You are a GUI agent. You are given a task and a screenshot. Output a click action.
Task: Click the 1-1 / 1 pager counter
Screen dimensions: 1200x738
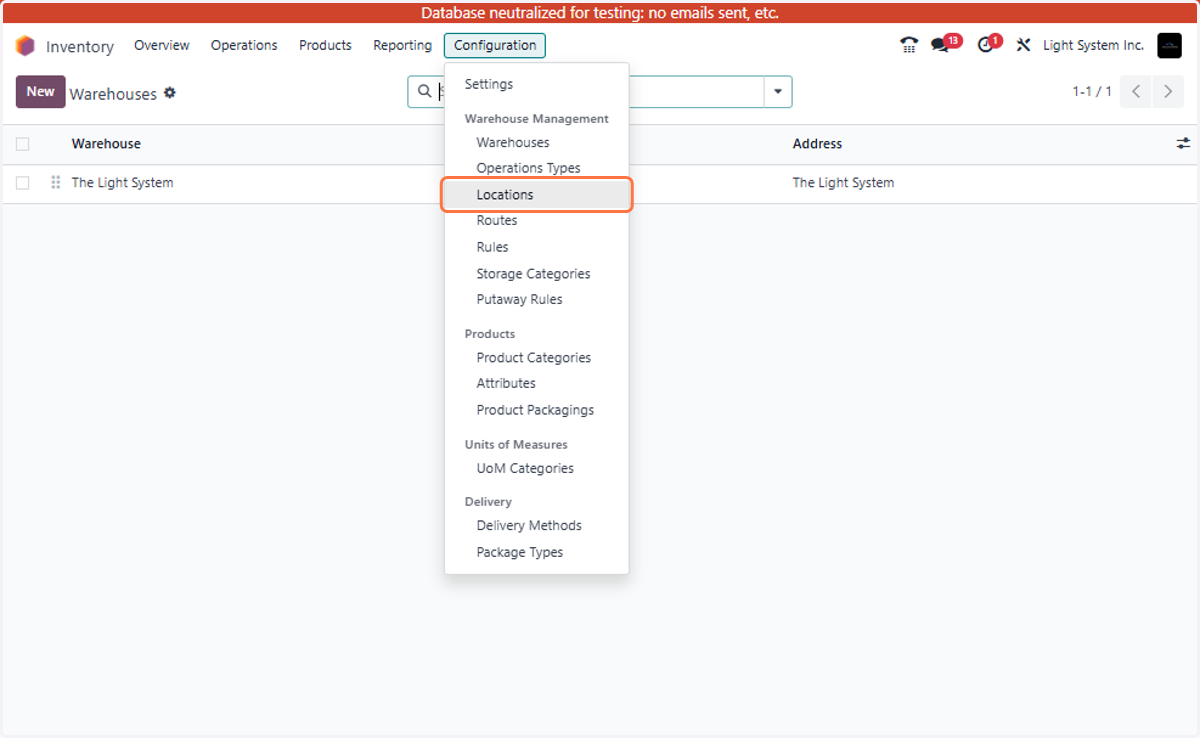(x=1092, y=91)
